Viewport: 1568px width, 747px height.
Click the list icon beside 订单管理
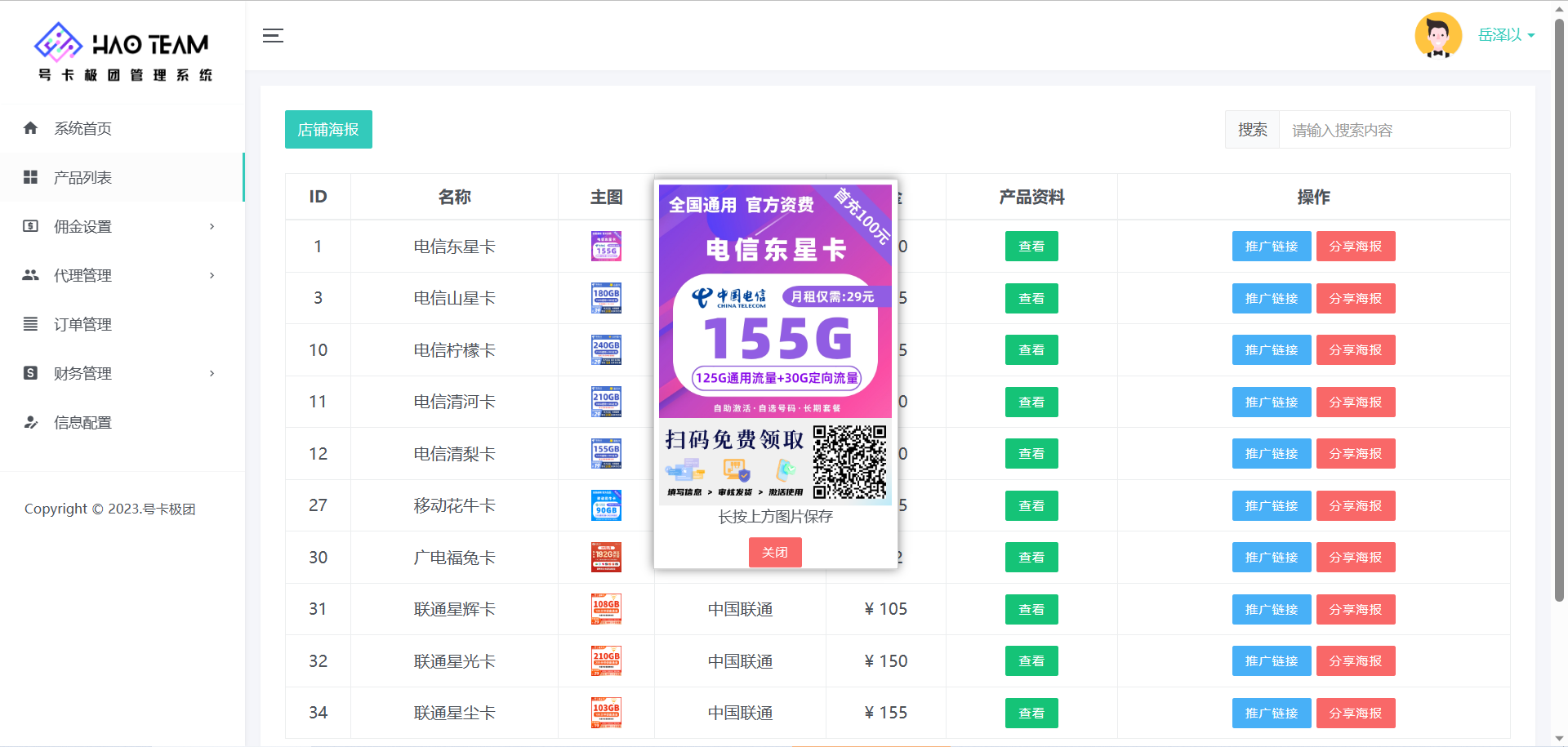click(30, 324)
